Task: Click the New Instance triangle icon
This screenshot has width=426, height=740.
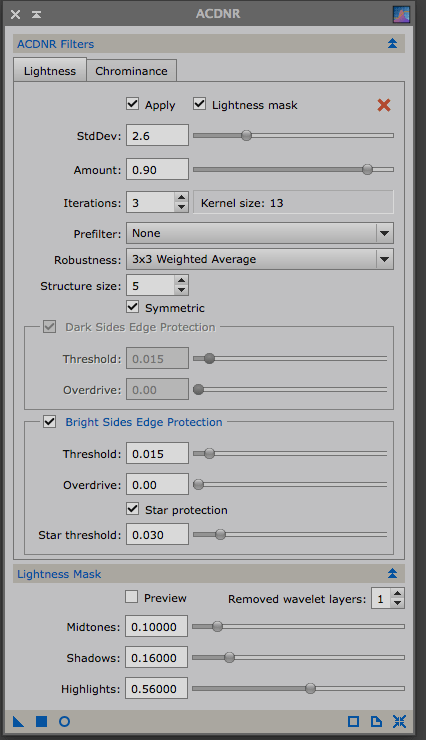Action: [x=18, y=721]
